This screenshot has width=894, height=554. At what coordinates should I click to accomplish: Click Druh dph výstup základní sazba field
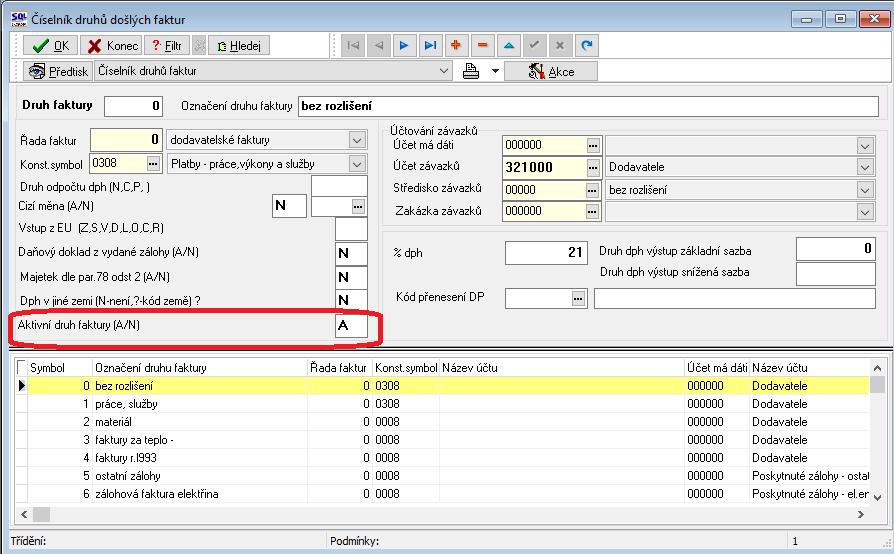[836, 249]
